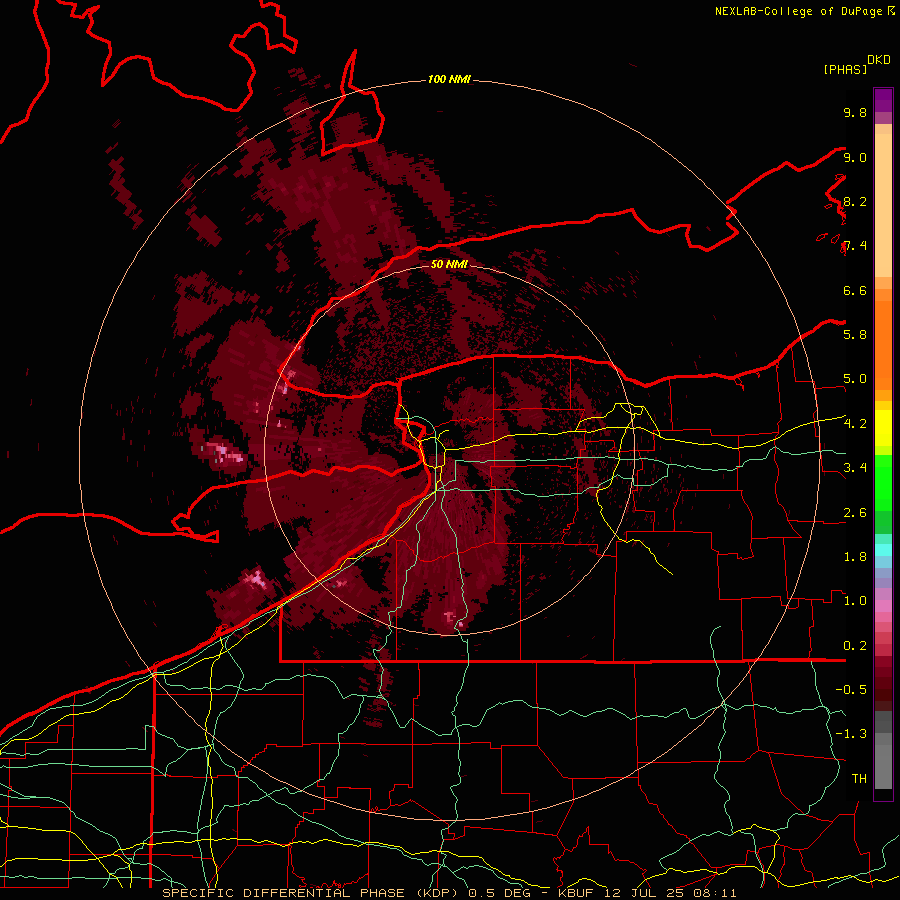This screenshot has width=900, height=900.
Task: Click the [PHAS] legend header
Action: (x=845, y=69)
